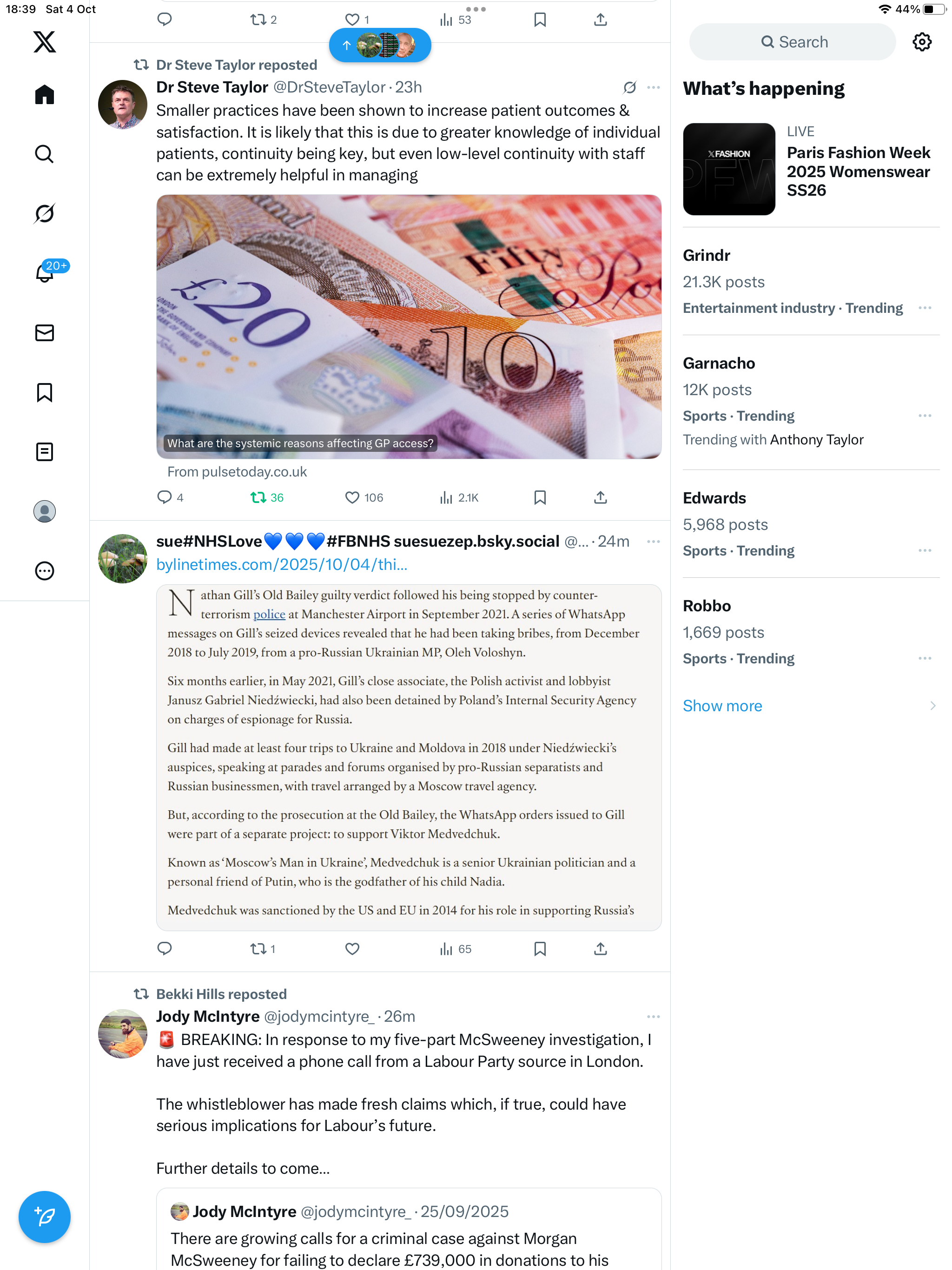Viewport: 952px width, 1270px height.
Task: Jump to new posts via blue pill
Action: (x=379, y=46)
